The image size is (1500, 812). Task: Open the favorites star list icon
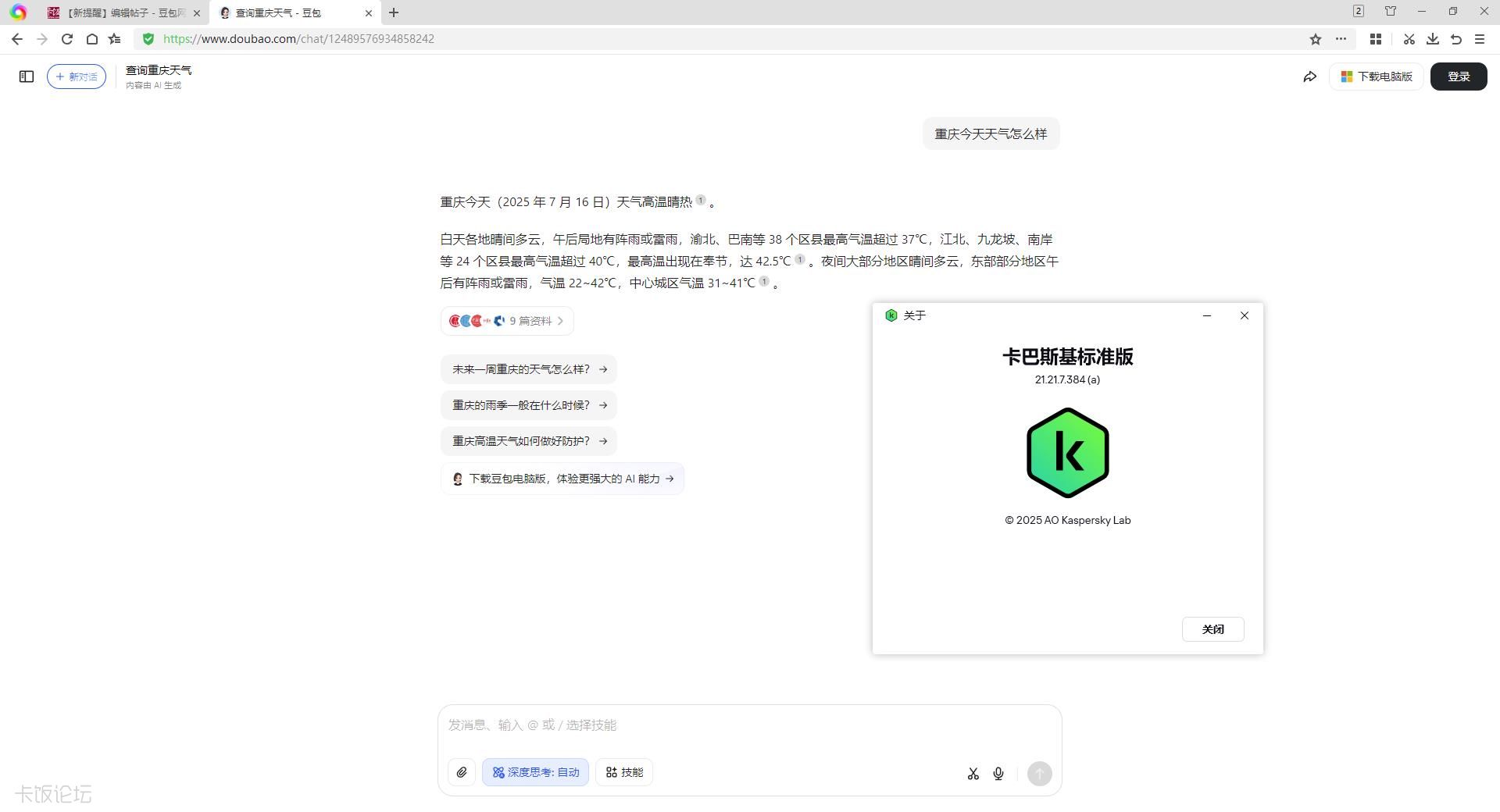115,39
